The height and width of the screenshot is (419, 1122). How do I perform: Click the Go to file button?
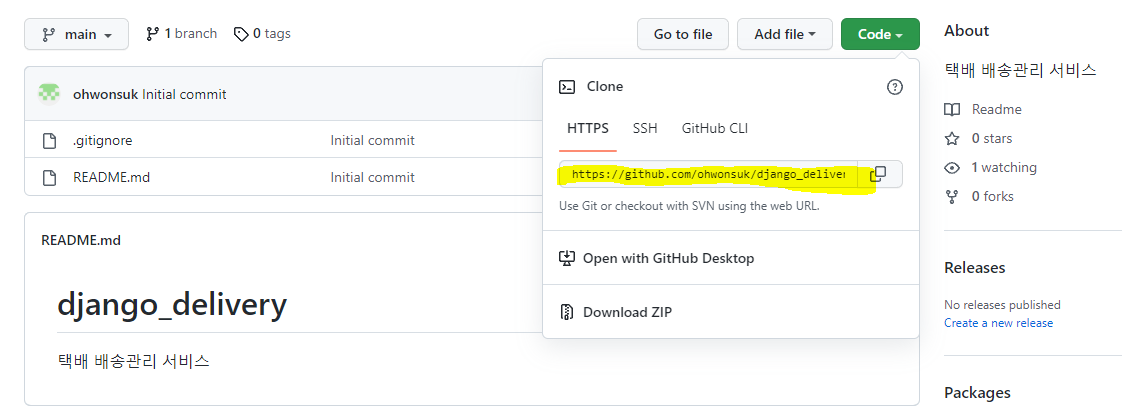[x=683, y=34]
